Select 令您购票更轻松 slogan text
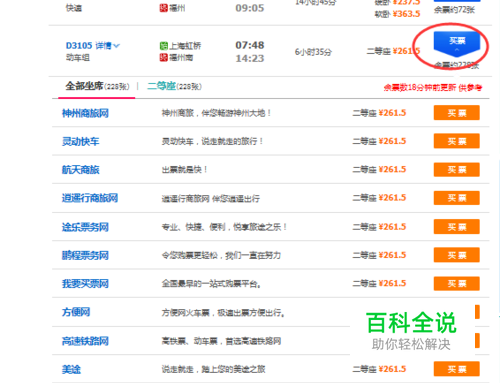 pyautogui.click(x=221, y=255)
